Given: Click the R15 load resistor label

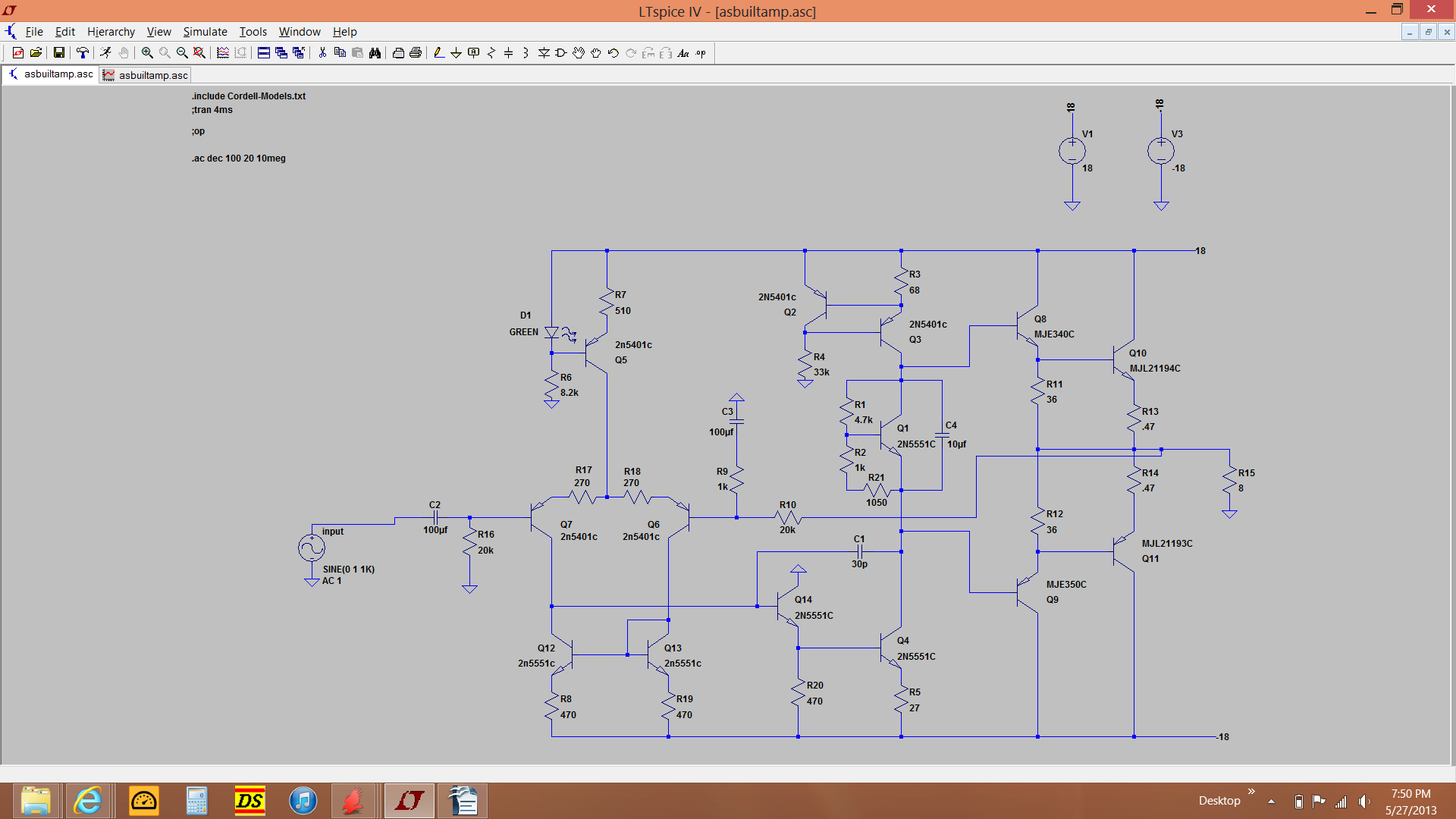Looking at the screenshot, I should pyautogui.click(x=1247, y=473).
